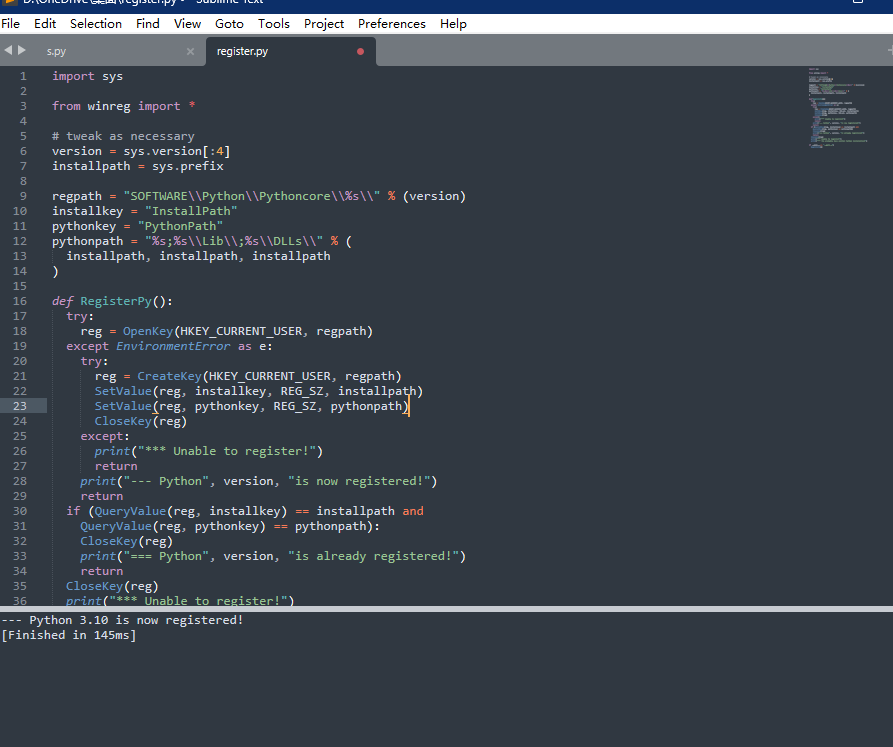Switch to the s.py tab
893x747 pixels.
57,50
